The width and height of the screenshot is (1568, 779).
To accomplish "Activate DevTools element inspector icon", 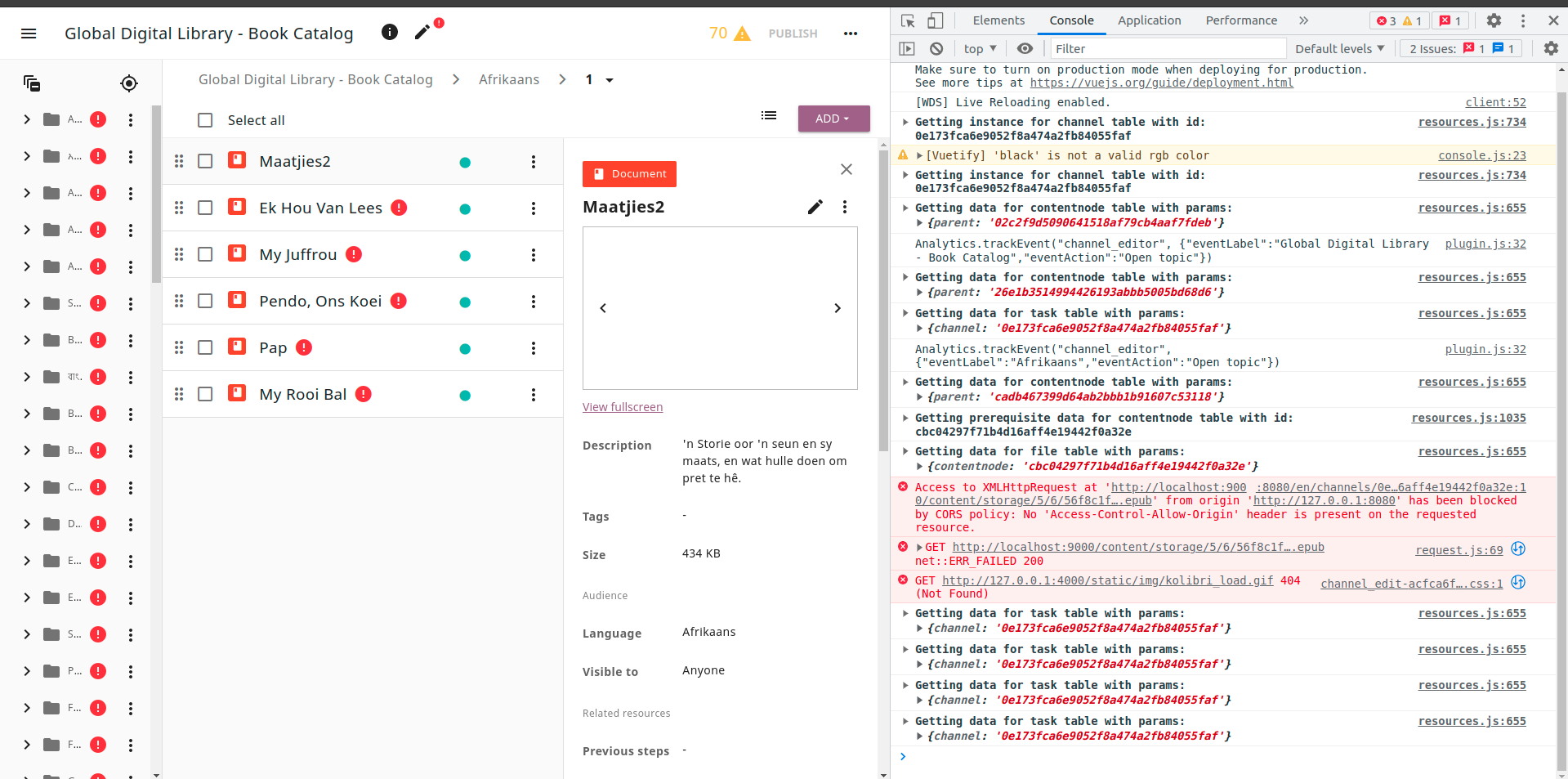I will (x=908, y=20).
